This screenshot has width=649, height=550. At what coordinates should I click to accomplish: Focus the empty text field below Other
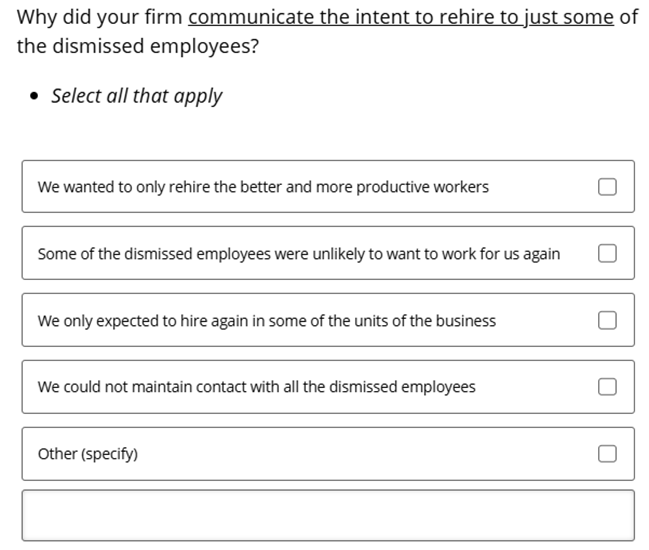point(327,515)
